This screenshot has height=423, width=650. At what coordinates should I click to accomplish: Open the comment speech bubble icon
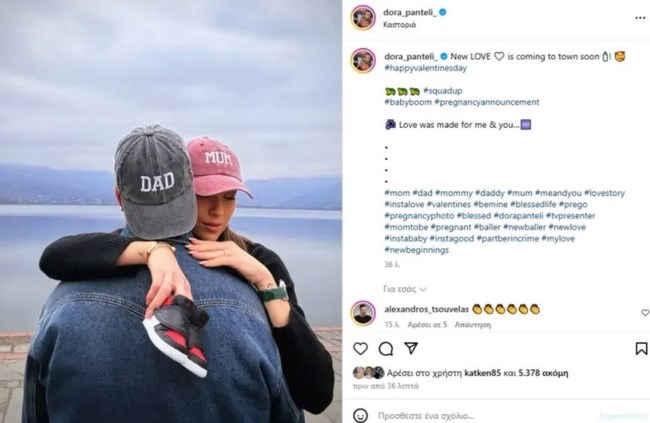tap(386, 349)
